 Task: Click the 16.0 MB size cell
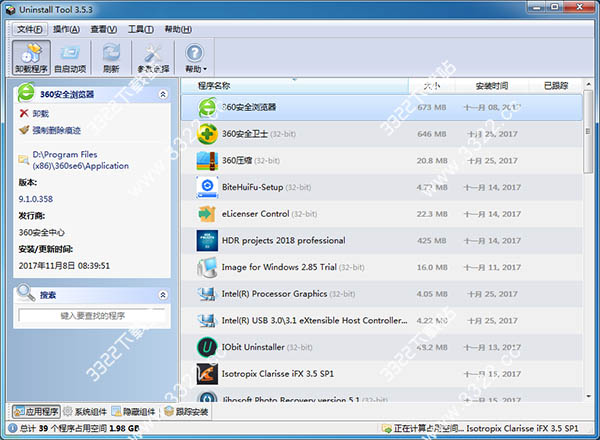click(432, 267)
